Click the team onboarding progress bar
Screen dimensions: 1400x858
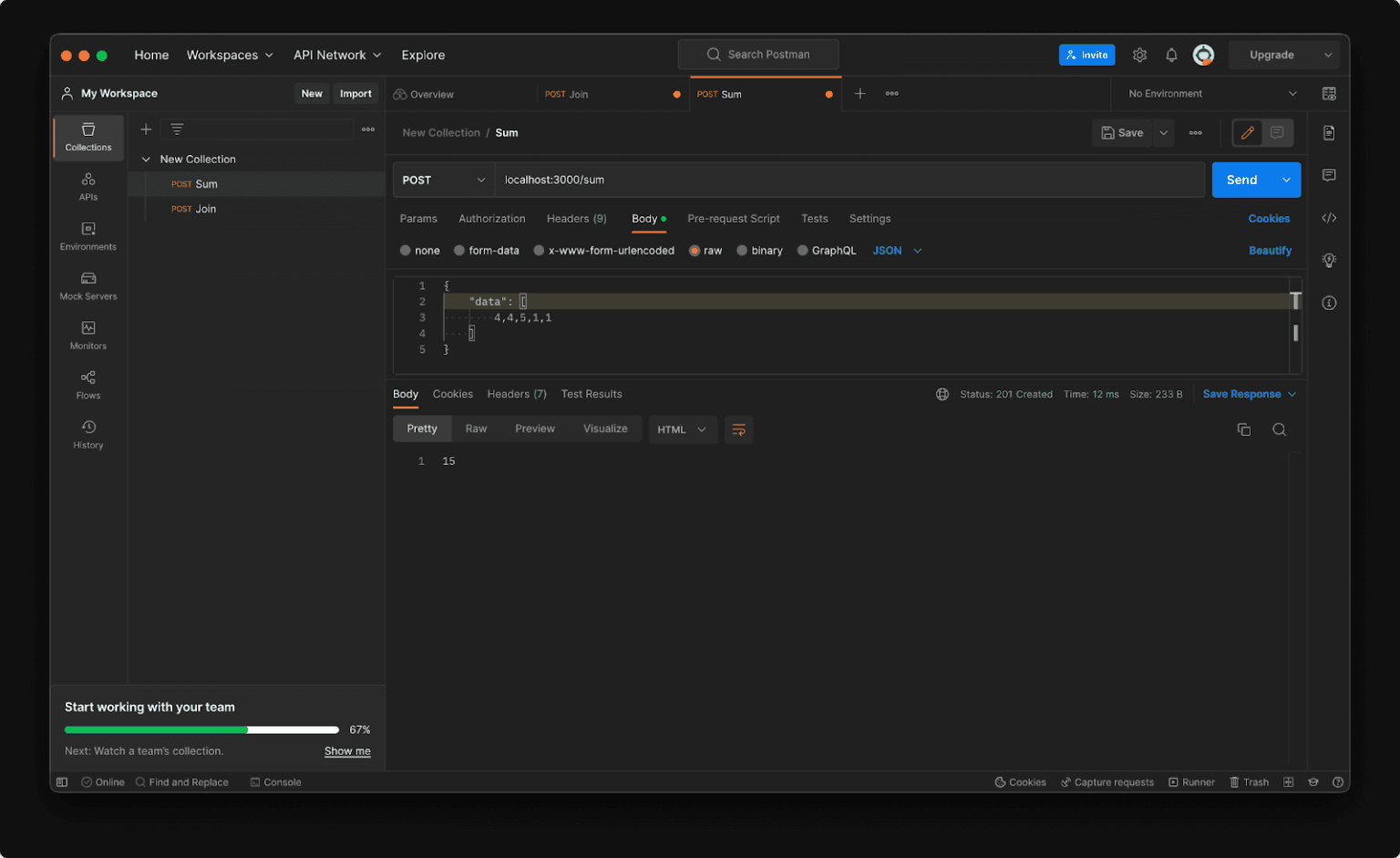click(x=201, y=729)
